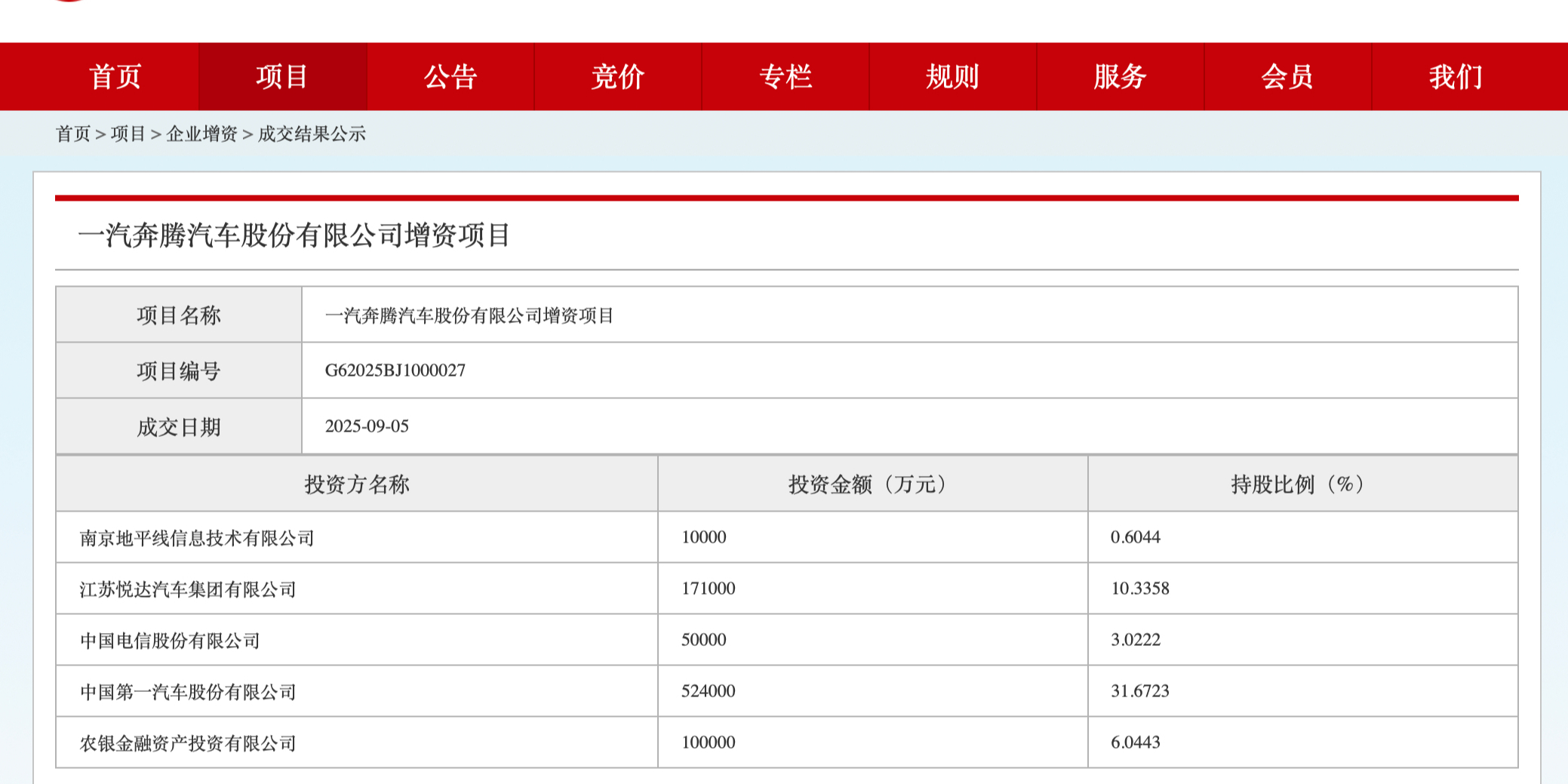1568x784 pixels.
Task: Open the 会员 navigation tab
Action: (x=1288, y=77)
